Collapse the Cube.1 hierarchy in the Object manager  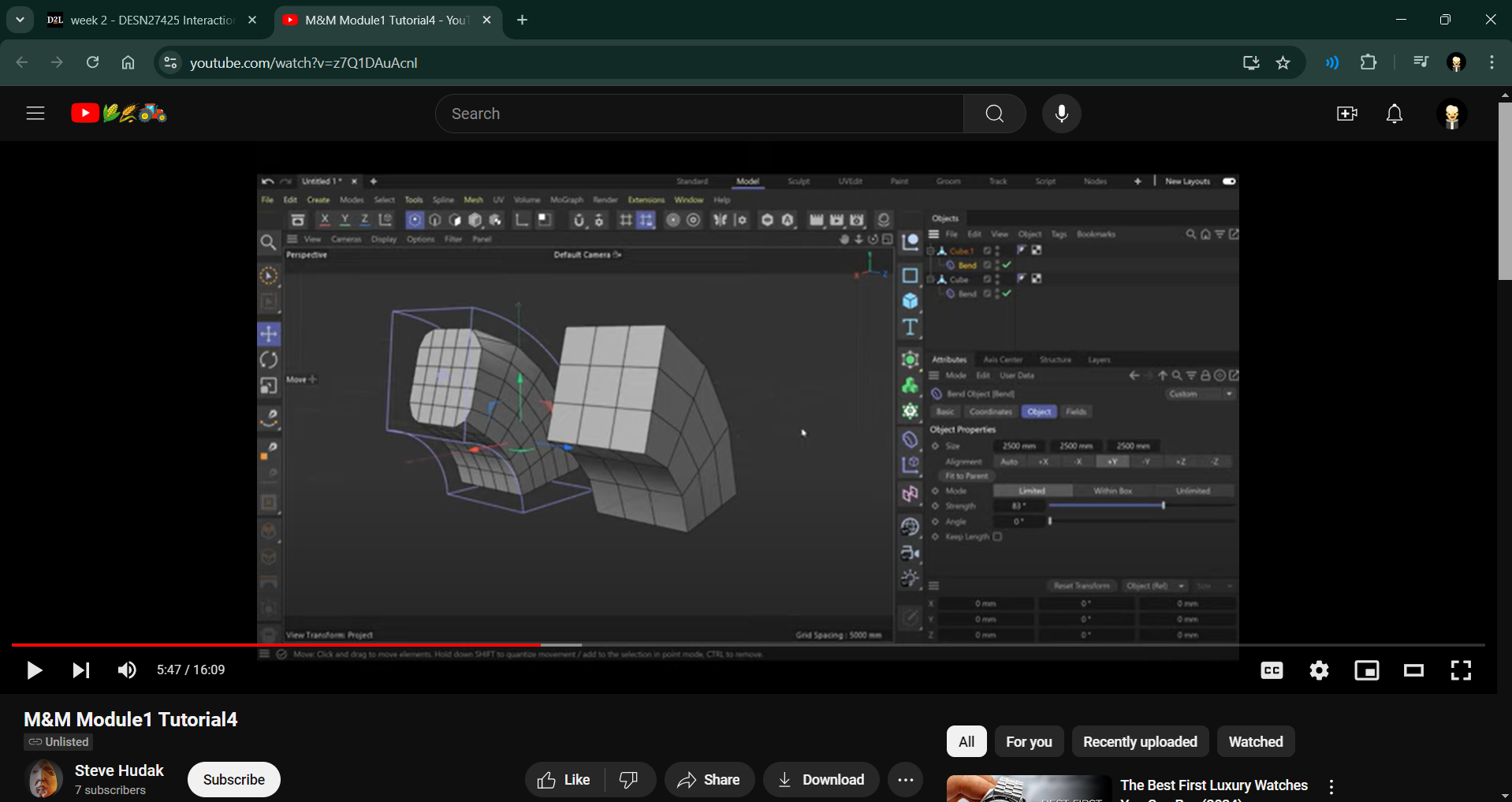pyautogui.click(x=931, y=251)
